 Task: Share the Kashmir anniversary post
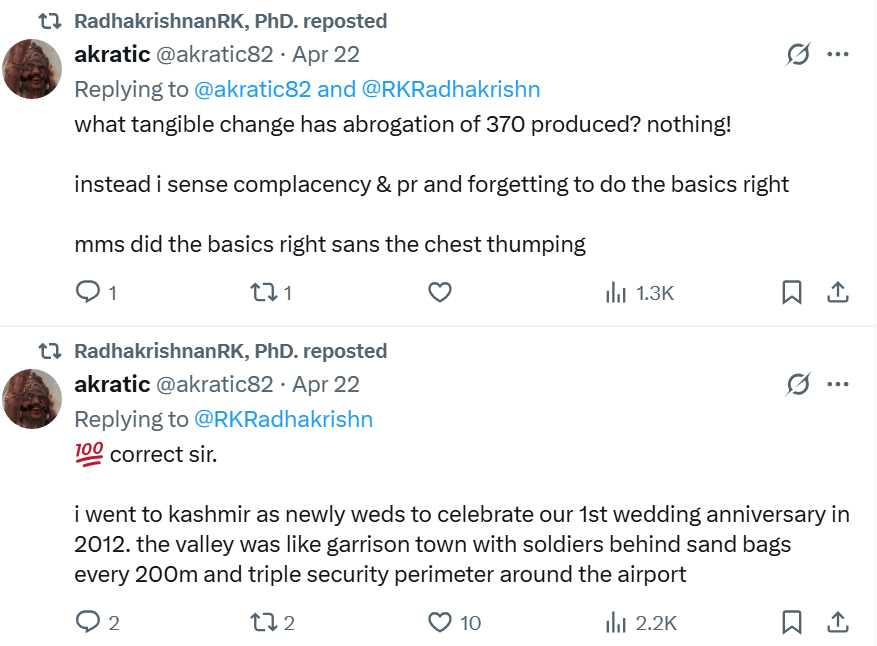pyautogui.click(x=838, y=623)
